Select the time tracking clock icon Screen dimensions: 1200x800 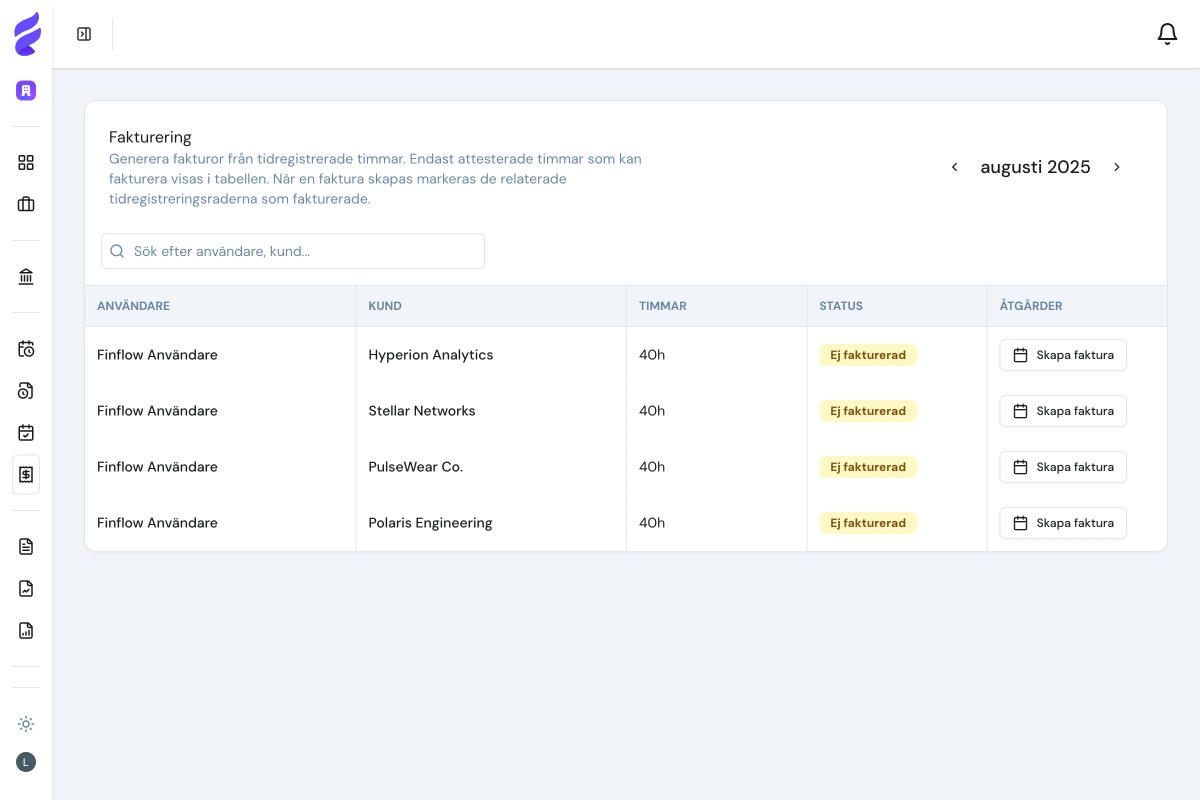[26, 390]
